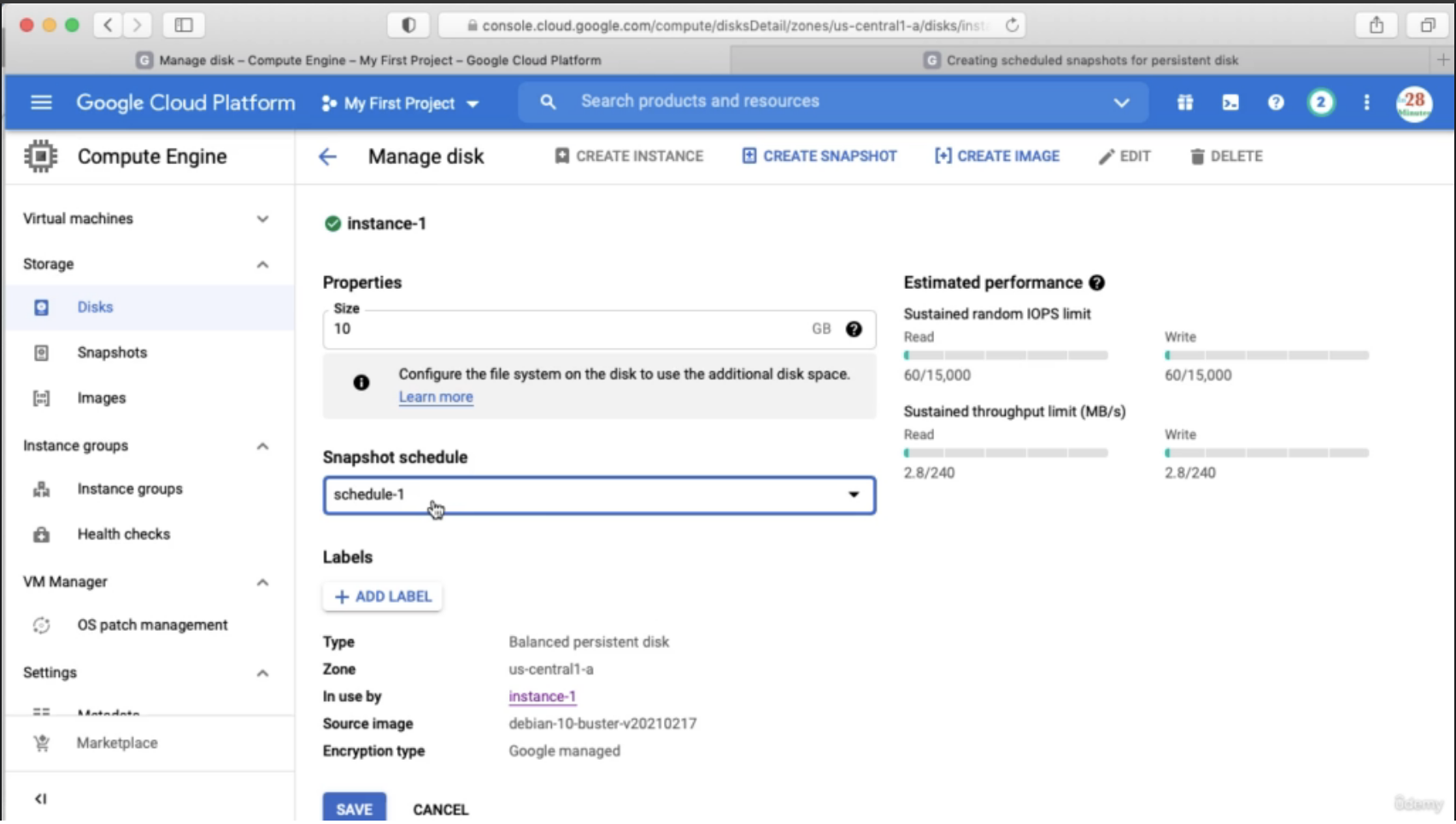Open the gift free trial icon
Screen dimensions: 1456x824
click(x=1185, y=103)
